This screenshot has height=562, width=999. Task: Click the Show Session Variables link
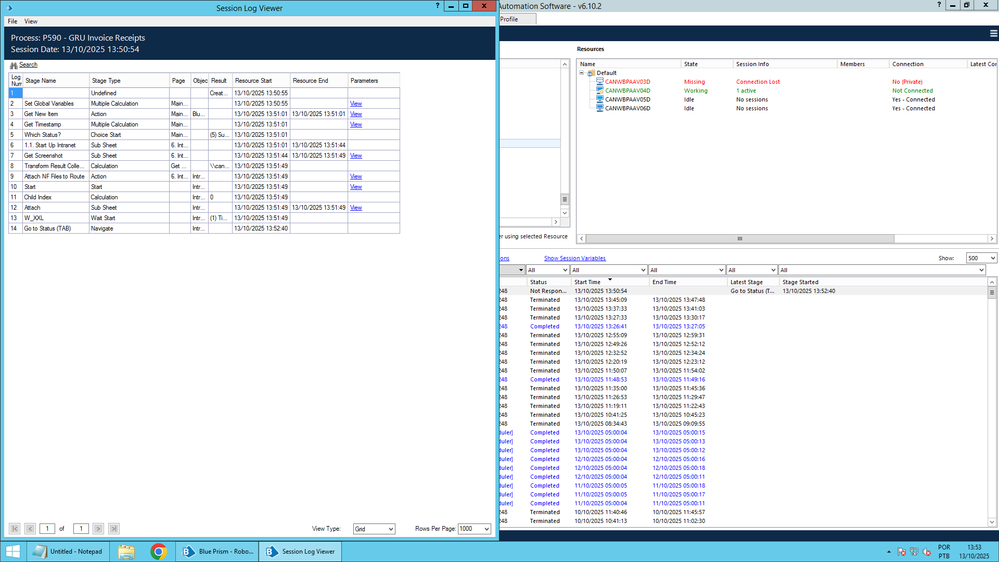[x=575, y=258]
